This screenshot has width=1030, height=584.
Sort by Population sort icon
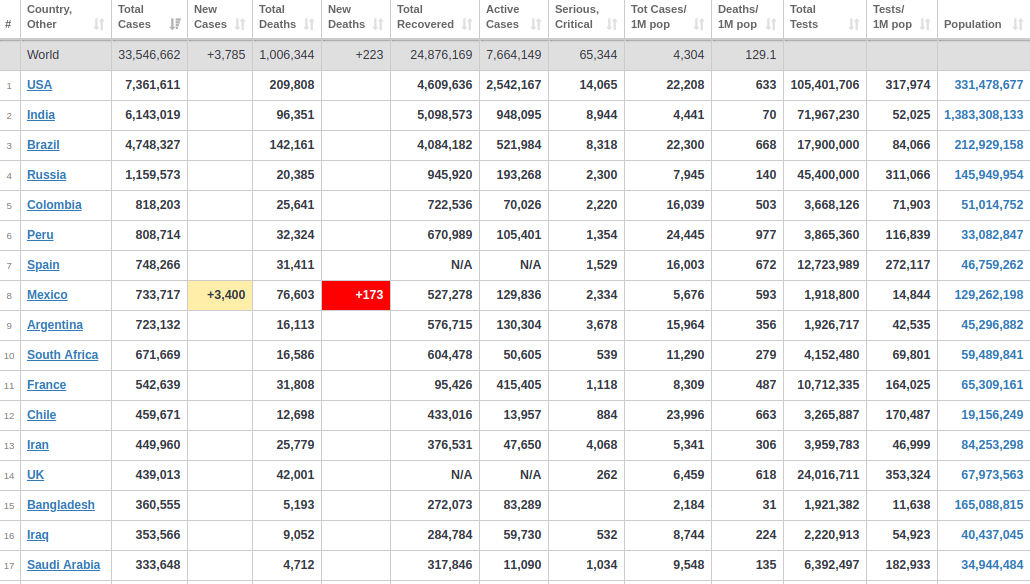pyautogui.click(x=1018, y=24)
